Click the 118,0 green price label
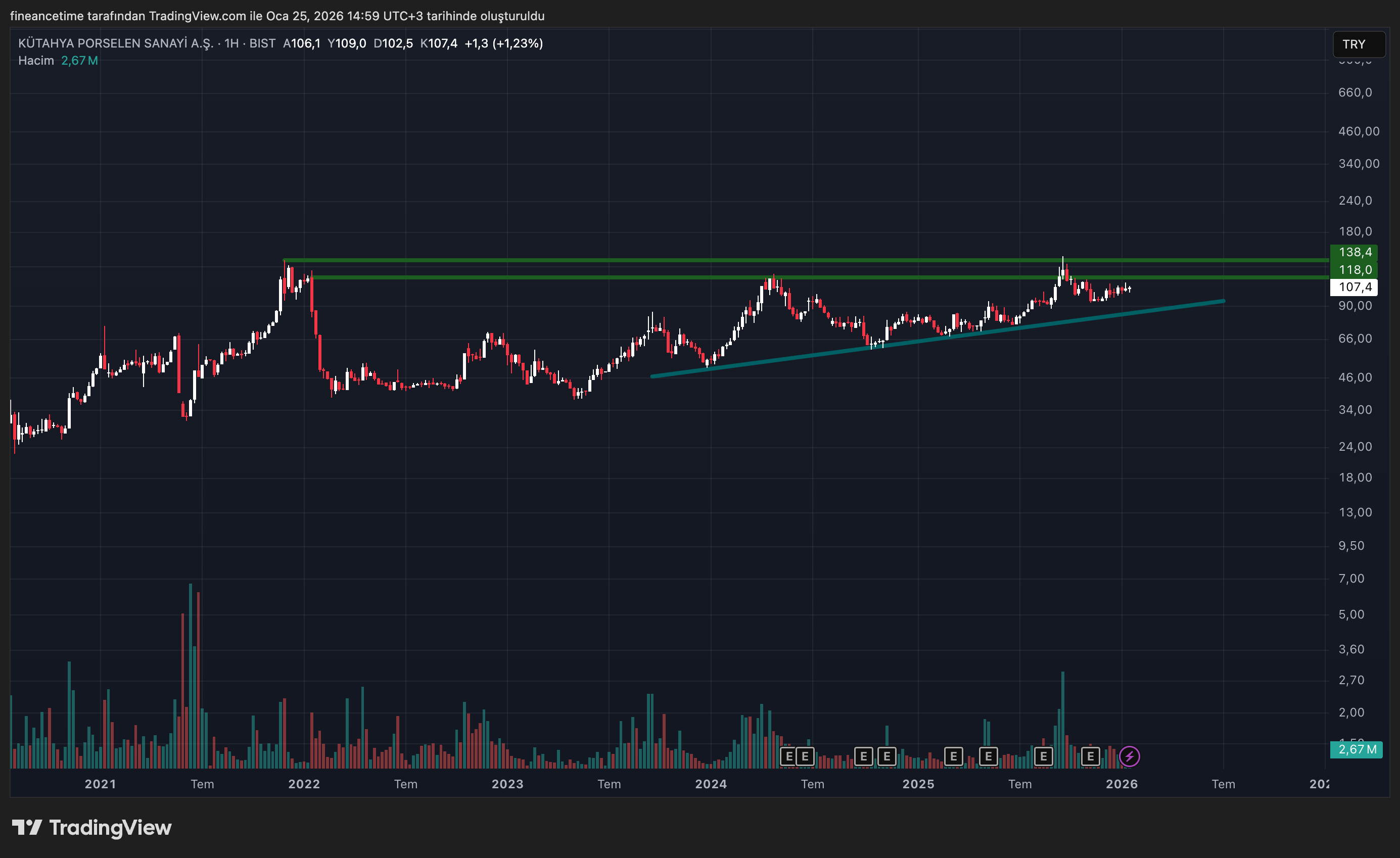The height and width of the screenshot is (858, 1400). click(1355, 270)
